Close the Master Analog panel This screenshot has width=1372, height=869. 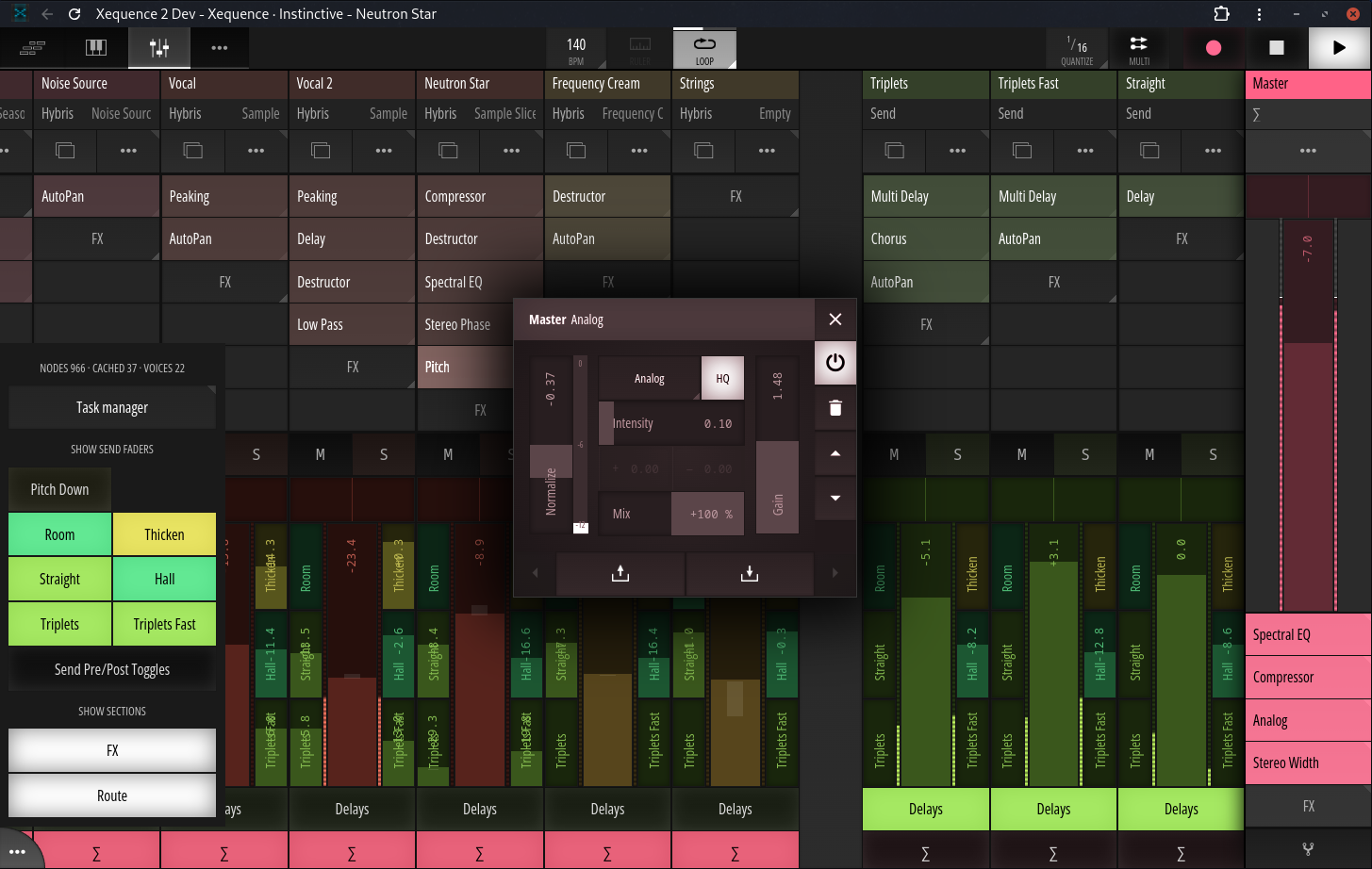pos(835,320)
